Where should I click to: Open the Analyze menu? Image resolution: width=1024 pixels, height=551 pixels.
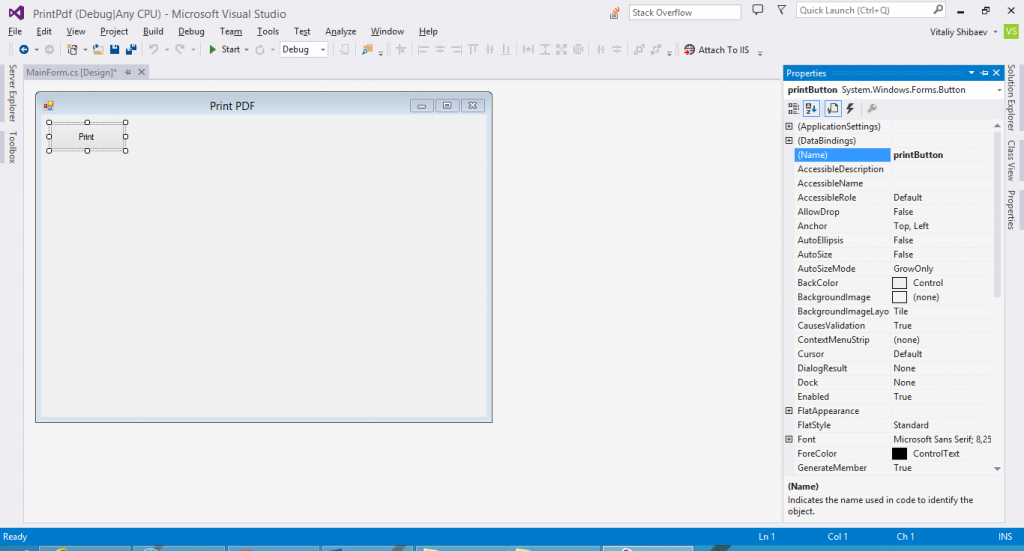[340, 31]
